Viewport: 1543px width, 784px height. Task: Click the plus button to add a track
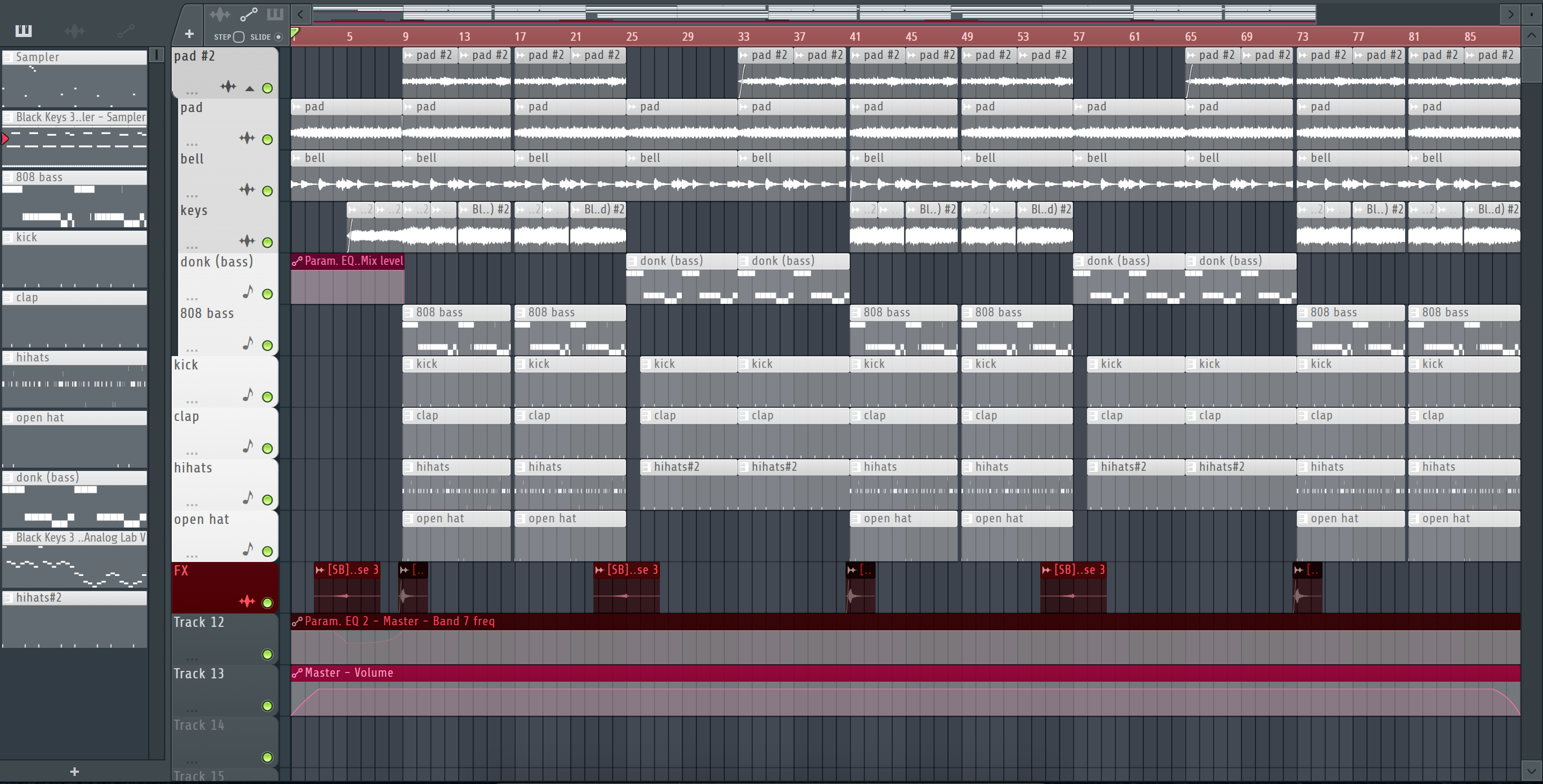click(x=189, y=34)
